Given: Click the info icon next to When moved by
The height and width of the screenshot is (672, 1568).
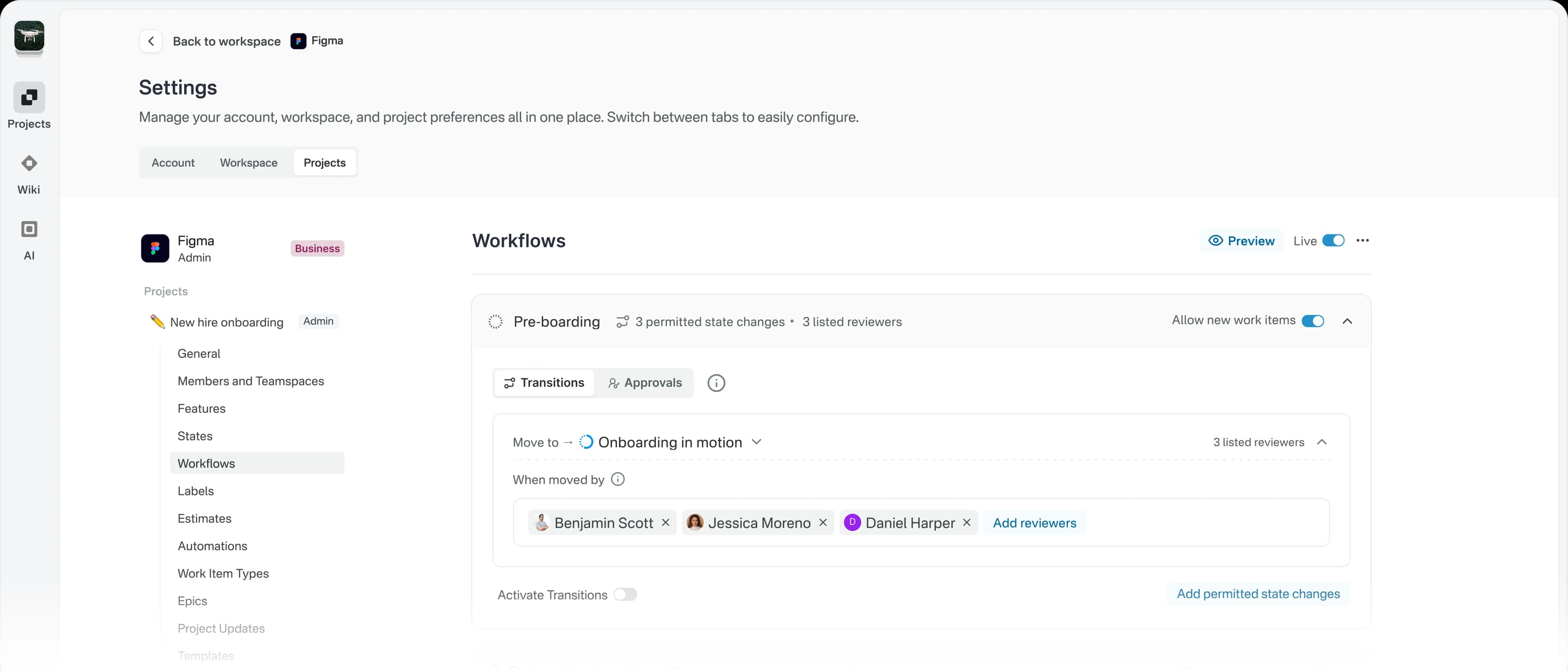Looking at the screenshot, I should coord(618,479).
